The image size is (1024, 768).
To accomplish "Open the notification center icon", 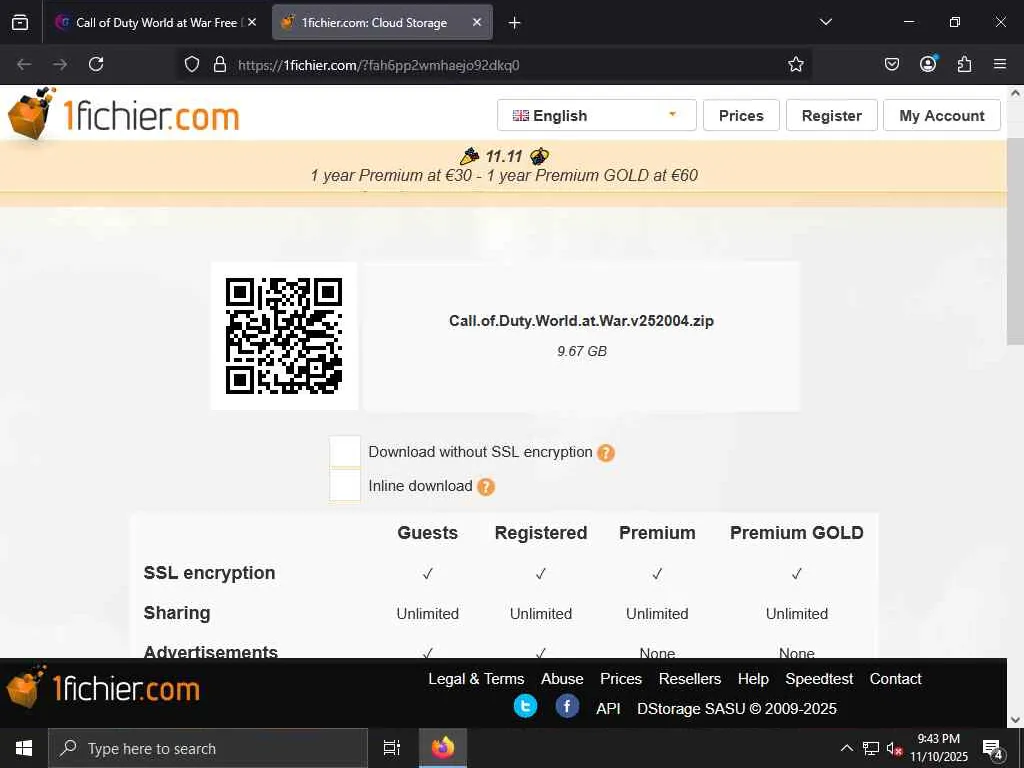I will click(993, 748).
